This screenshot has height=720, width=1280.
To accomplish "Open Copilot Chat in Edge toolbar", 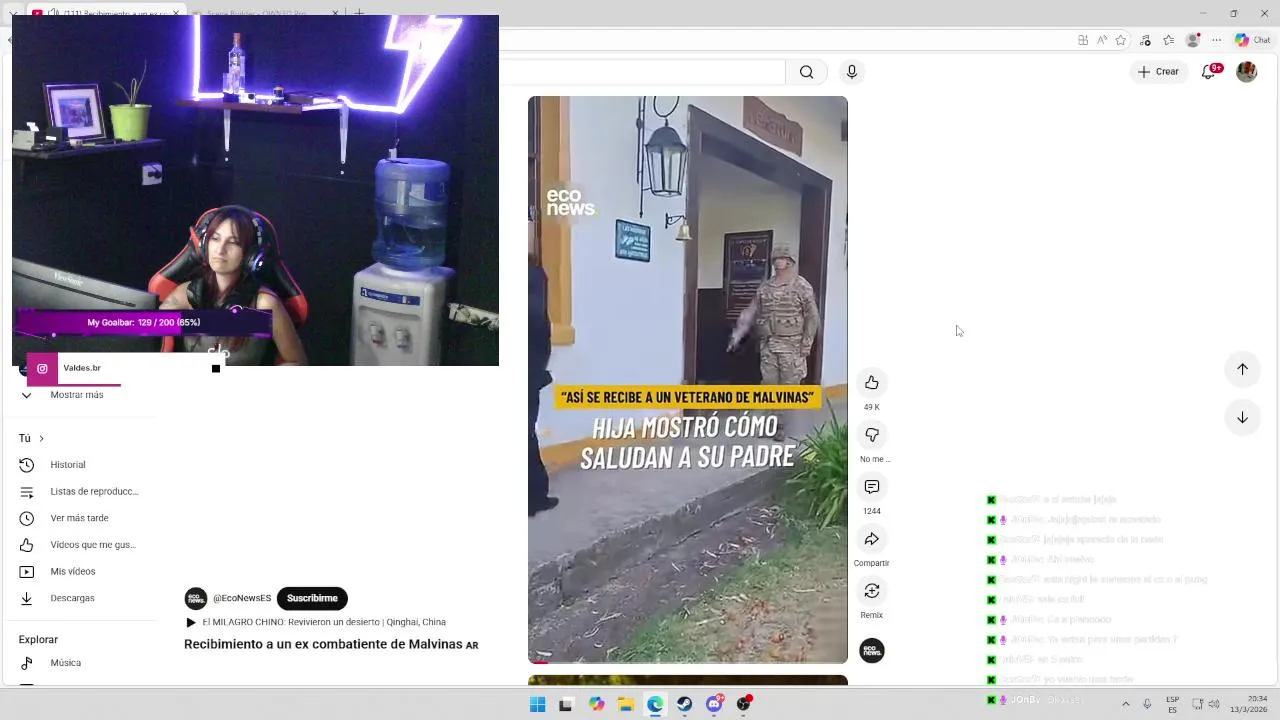I will point(1255,41).
